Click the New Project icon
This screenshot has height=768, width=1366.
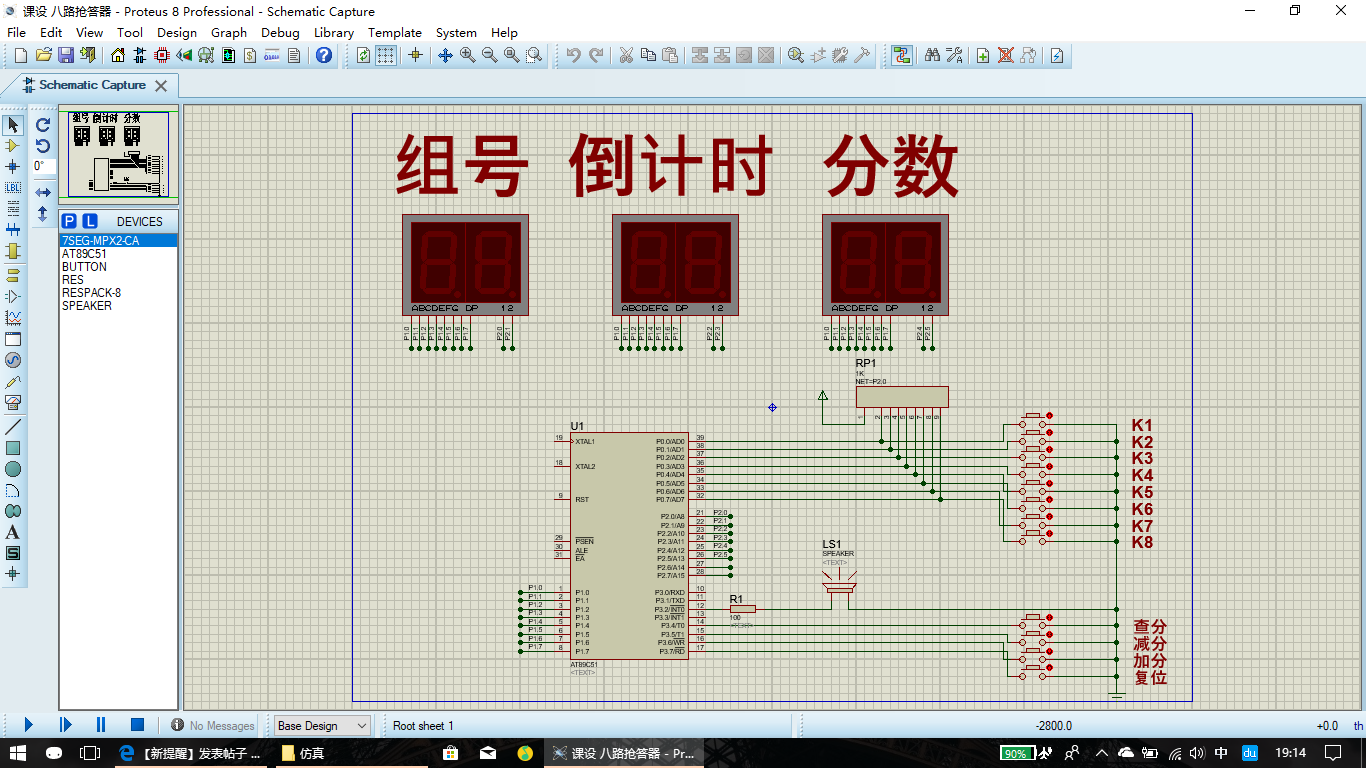click(21, 55)
